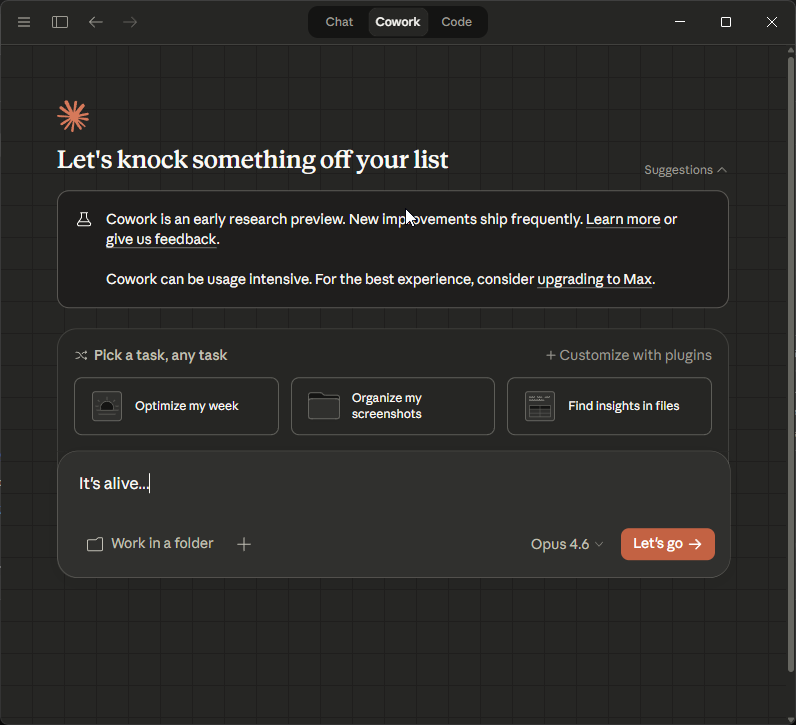Follow the upgrading to Max link
This screenshot has width=796, height=725.
[594, 279]
